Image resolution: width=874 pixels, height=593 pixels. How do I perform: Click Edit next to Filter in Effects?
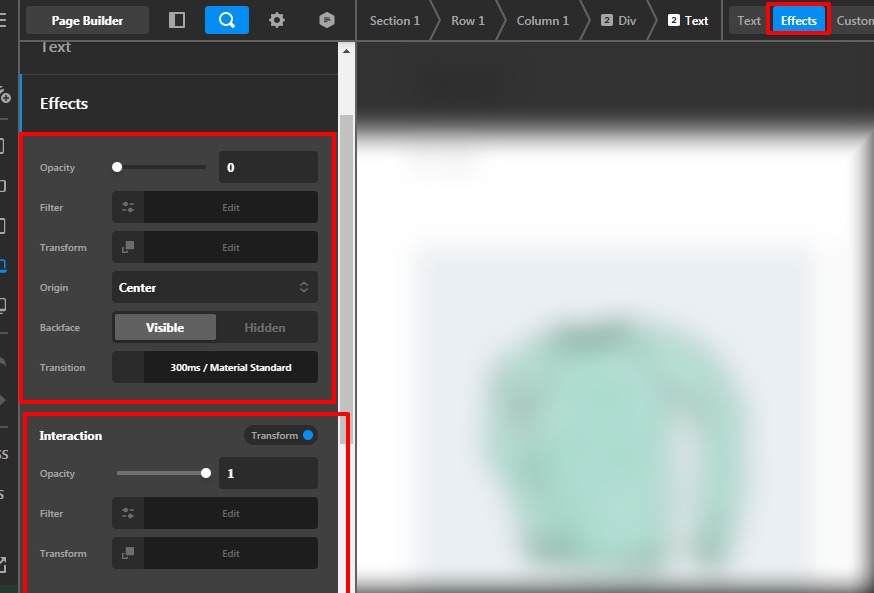[x=230, y=207]
